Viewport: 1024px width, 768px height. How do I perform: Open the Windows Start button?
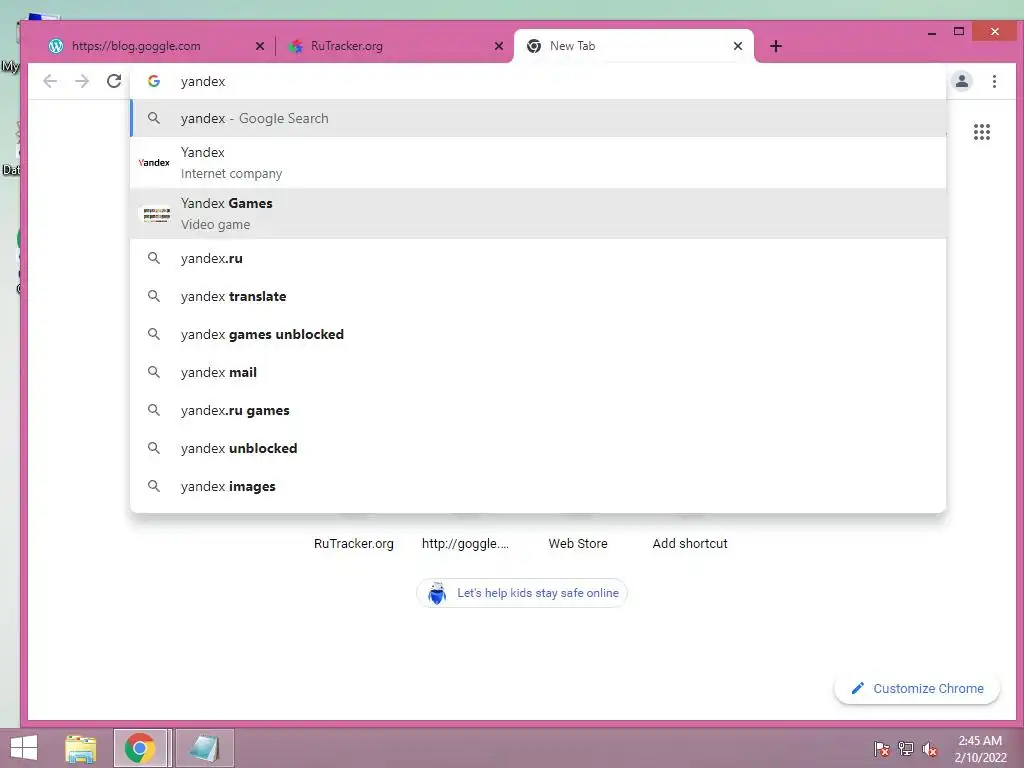(24, 748)
